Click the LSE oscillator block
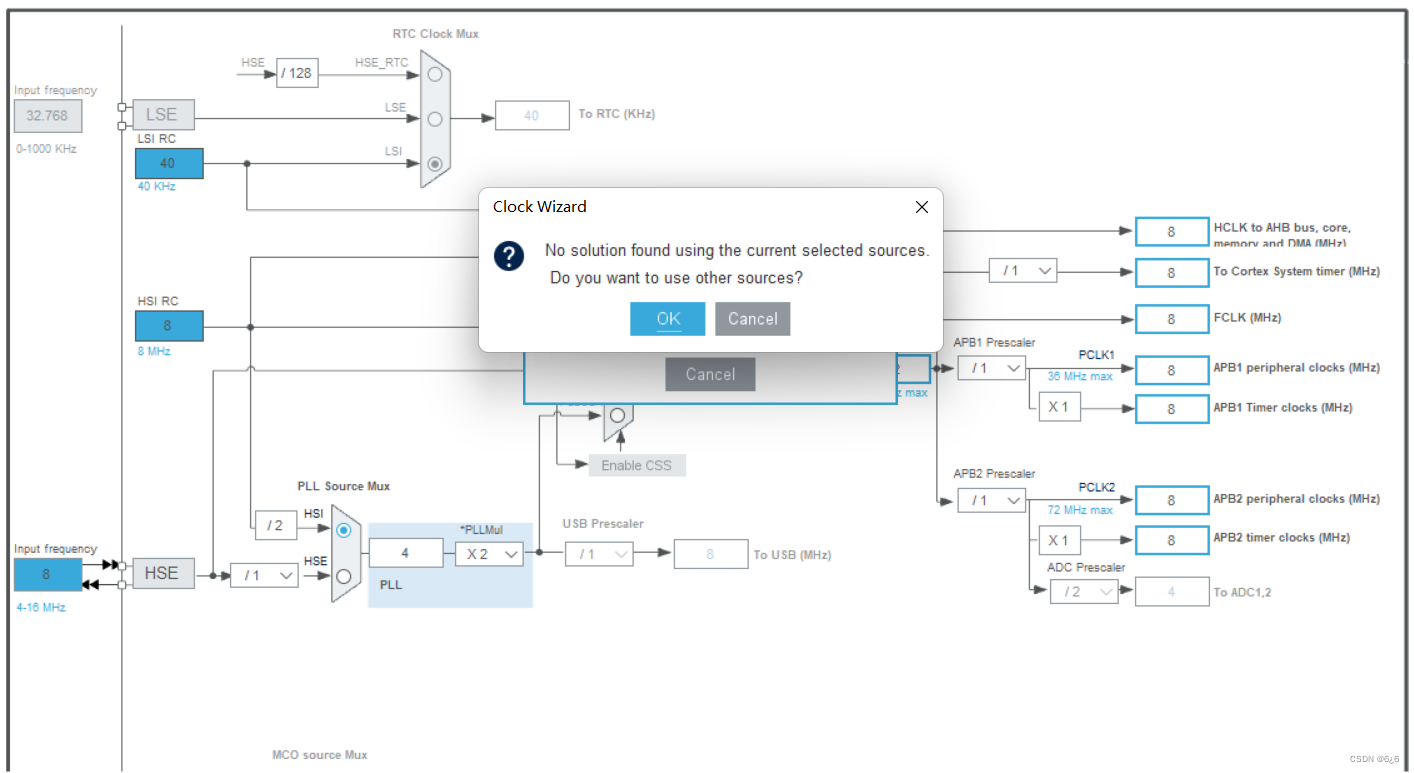Image resolution: width=1414 pixels, height=773 pixels. (163, 115)
